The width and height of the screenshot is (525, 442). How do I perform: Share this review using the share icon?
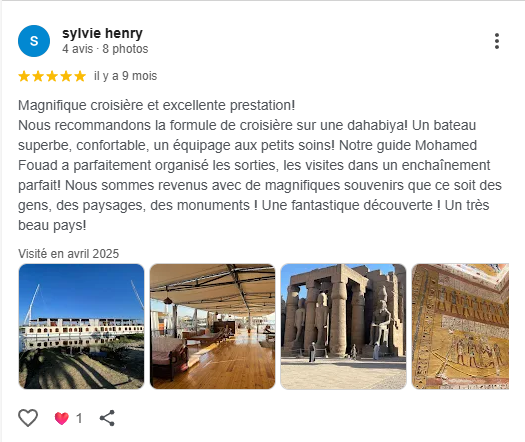point(107,418)
